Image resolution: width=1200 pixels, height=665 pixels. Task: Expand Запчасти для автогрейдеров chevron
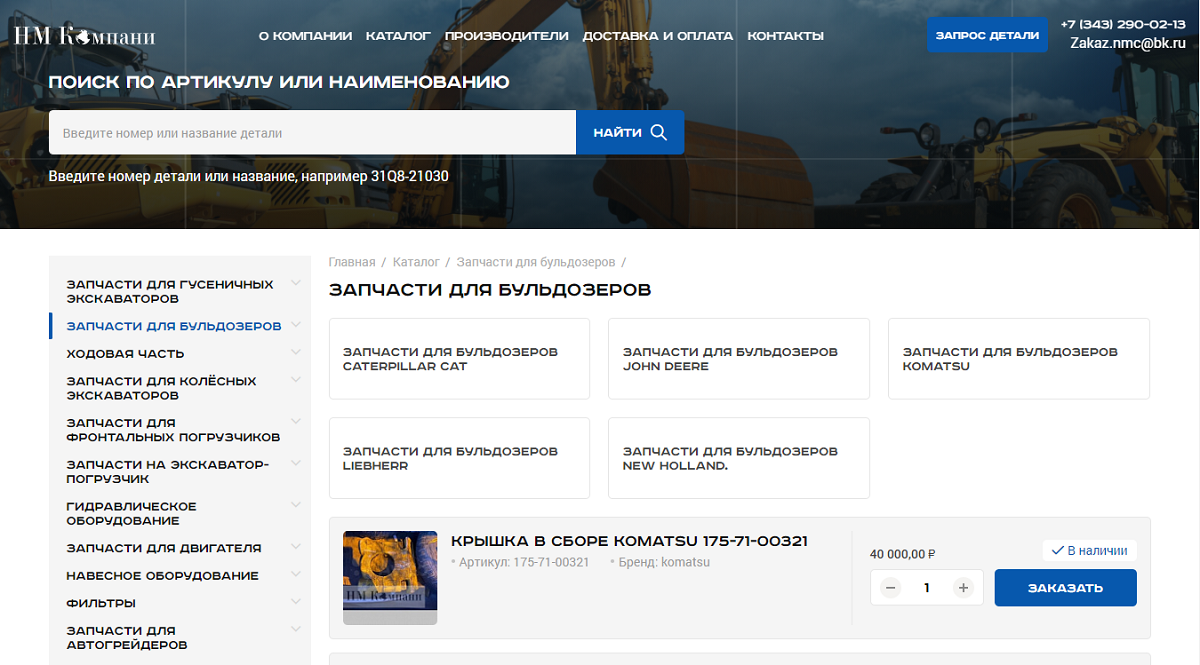click(x=296, y=629)
